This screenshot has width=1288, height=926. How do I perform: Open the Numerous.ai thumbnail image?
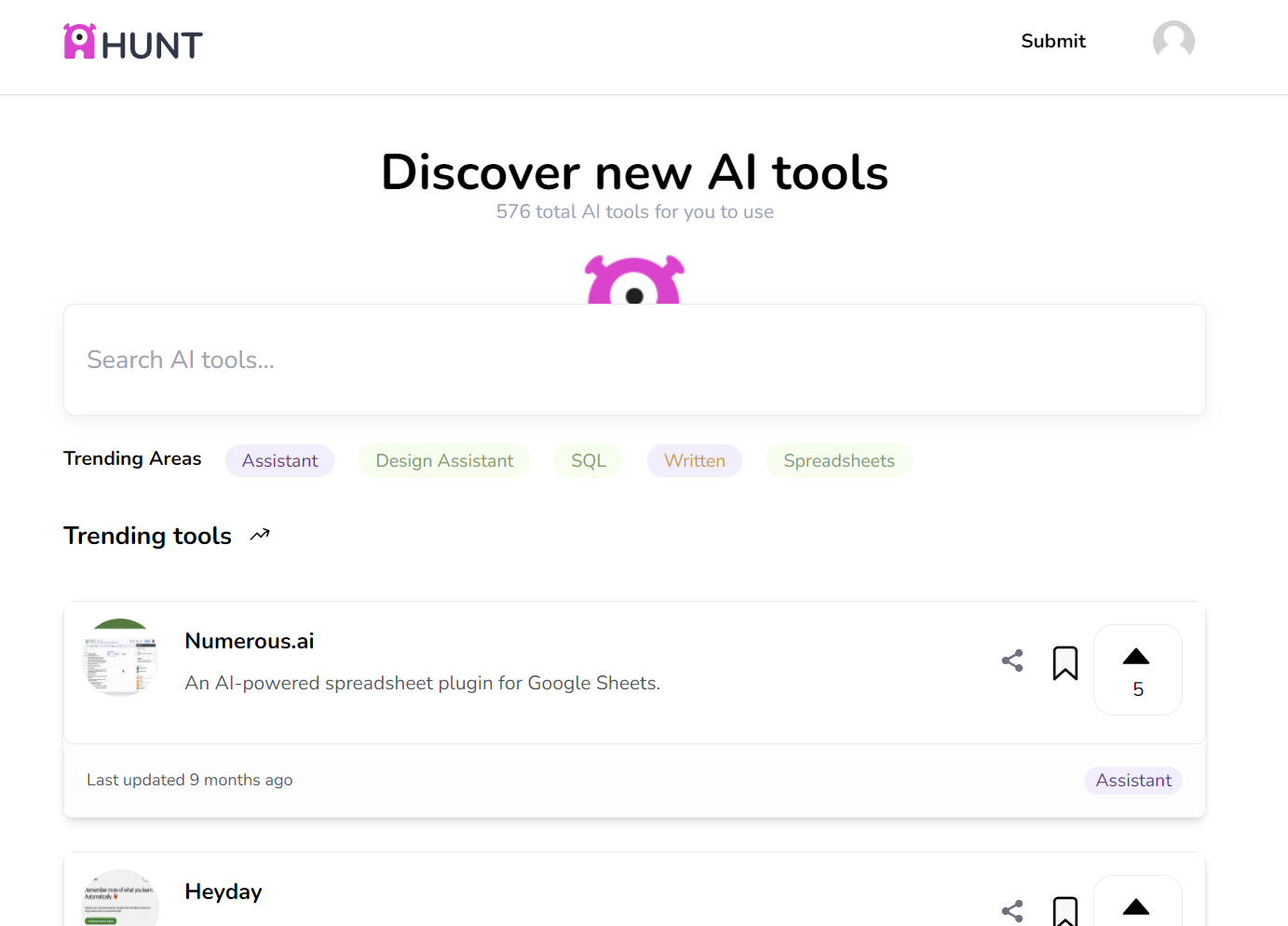(120, 657)
